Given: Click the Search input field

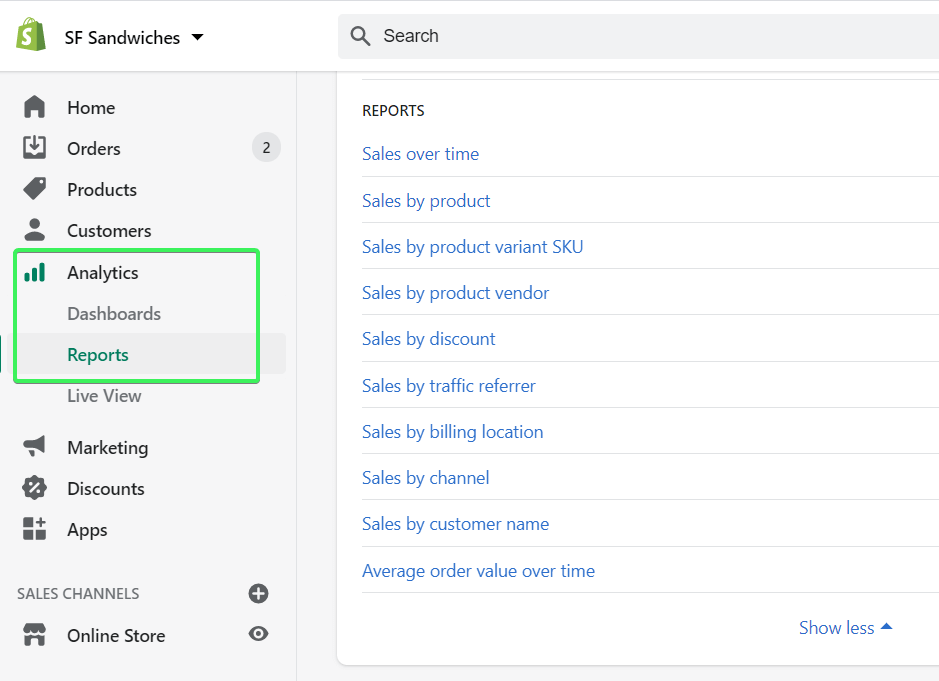Looking at the screenshot, I should [638, 36].
